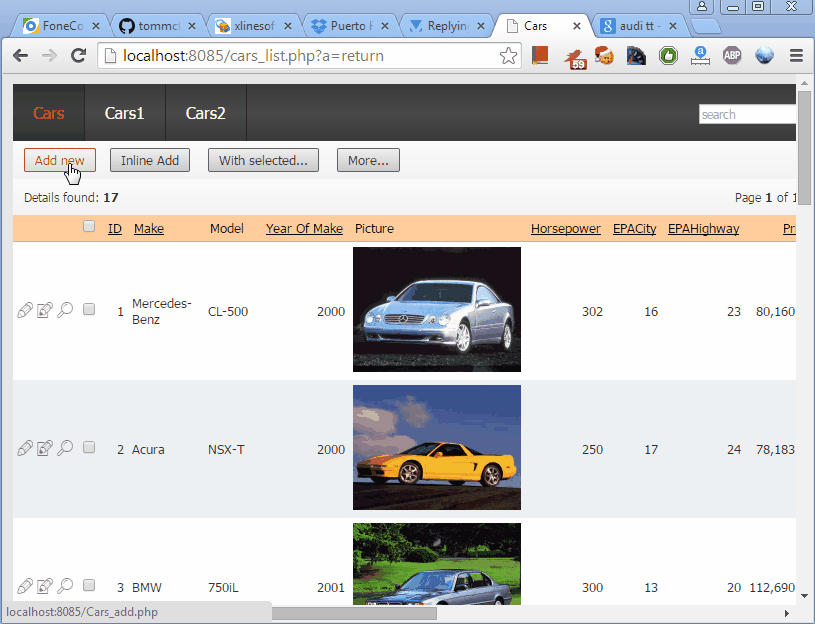815x624 pixels.
Task: Edit the Mercedes-Benz record with the pencil icon
Action: coord(25,310)
